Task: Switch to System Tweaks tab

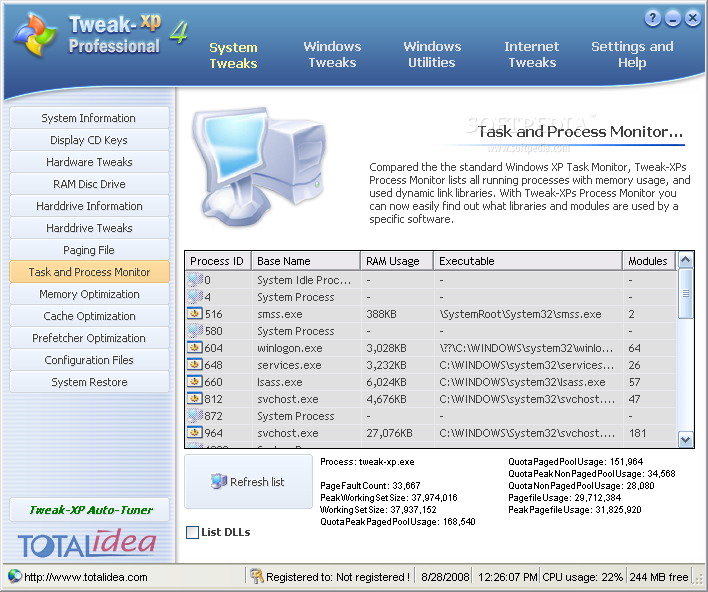Action: tap(233, 56)
